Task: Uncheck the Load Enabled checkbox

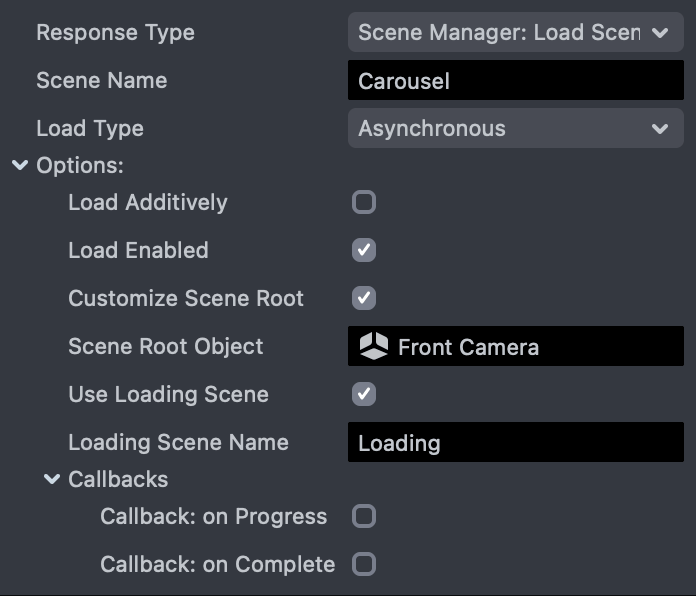Action: pos(364,250)
